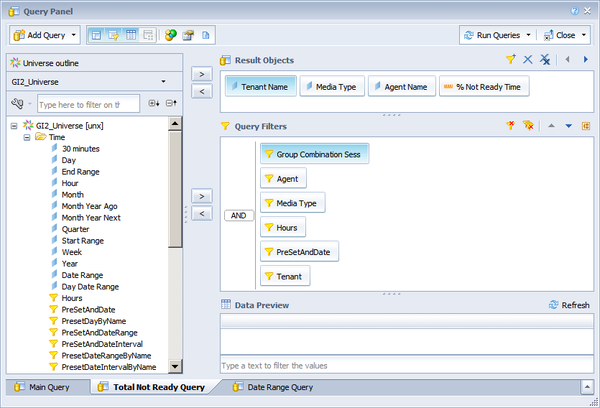
Task: Click the AND operator button
Action: [238, 214]
